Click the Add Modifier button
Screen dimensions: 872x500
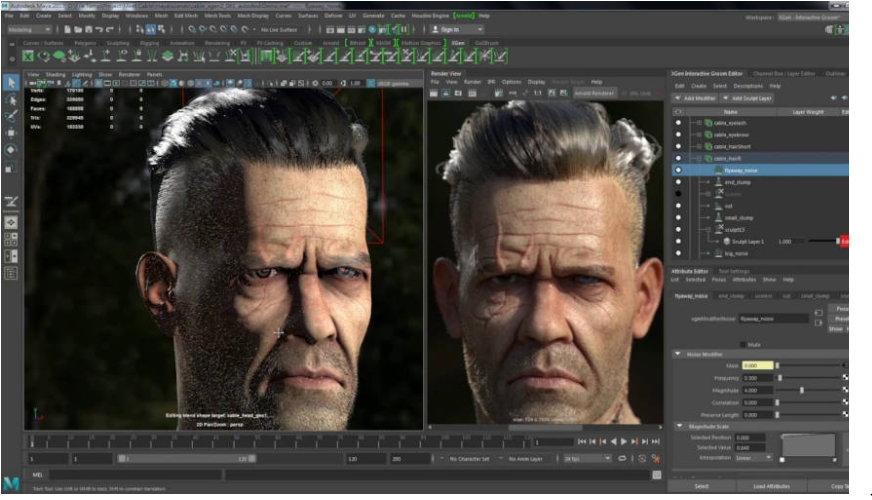(x=695, y=98)
